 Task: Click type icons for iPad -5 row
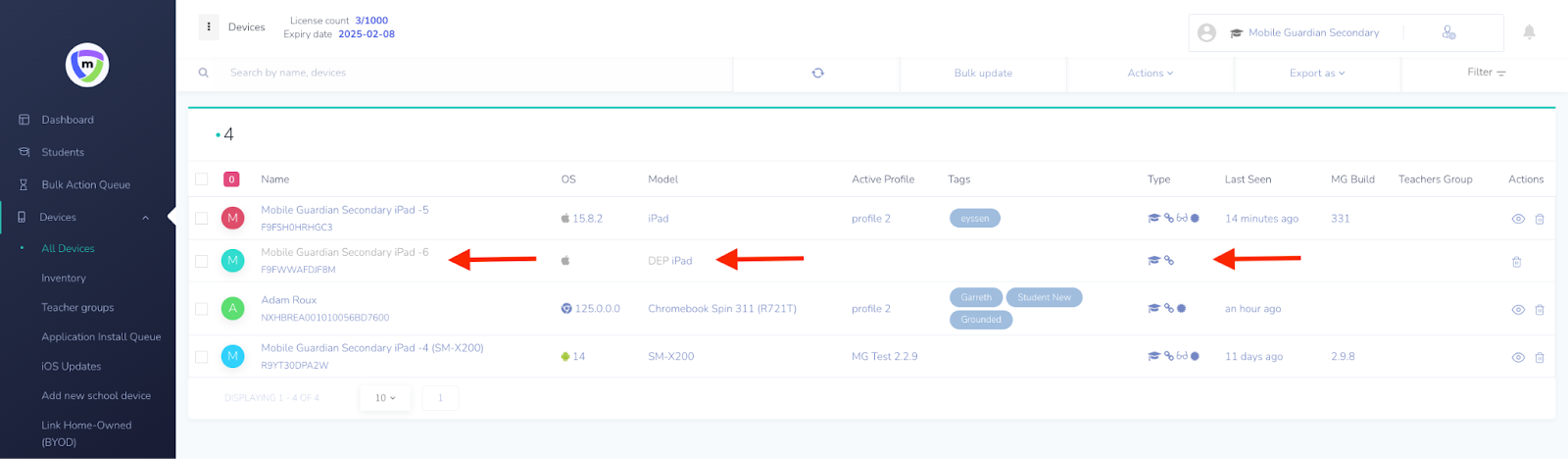(x=1173, y=218)
